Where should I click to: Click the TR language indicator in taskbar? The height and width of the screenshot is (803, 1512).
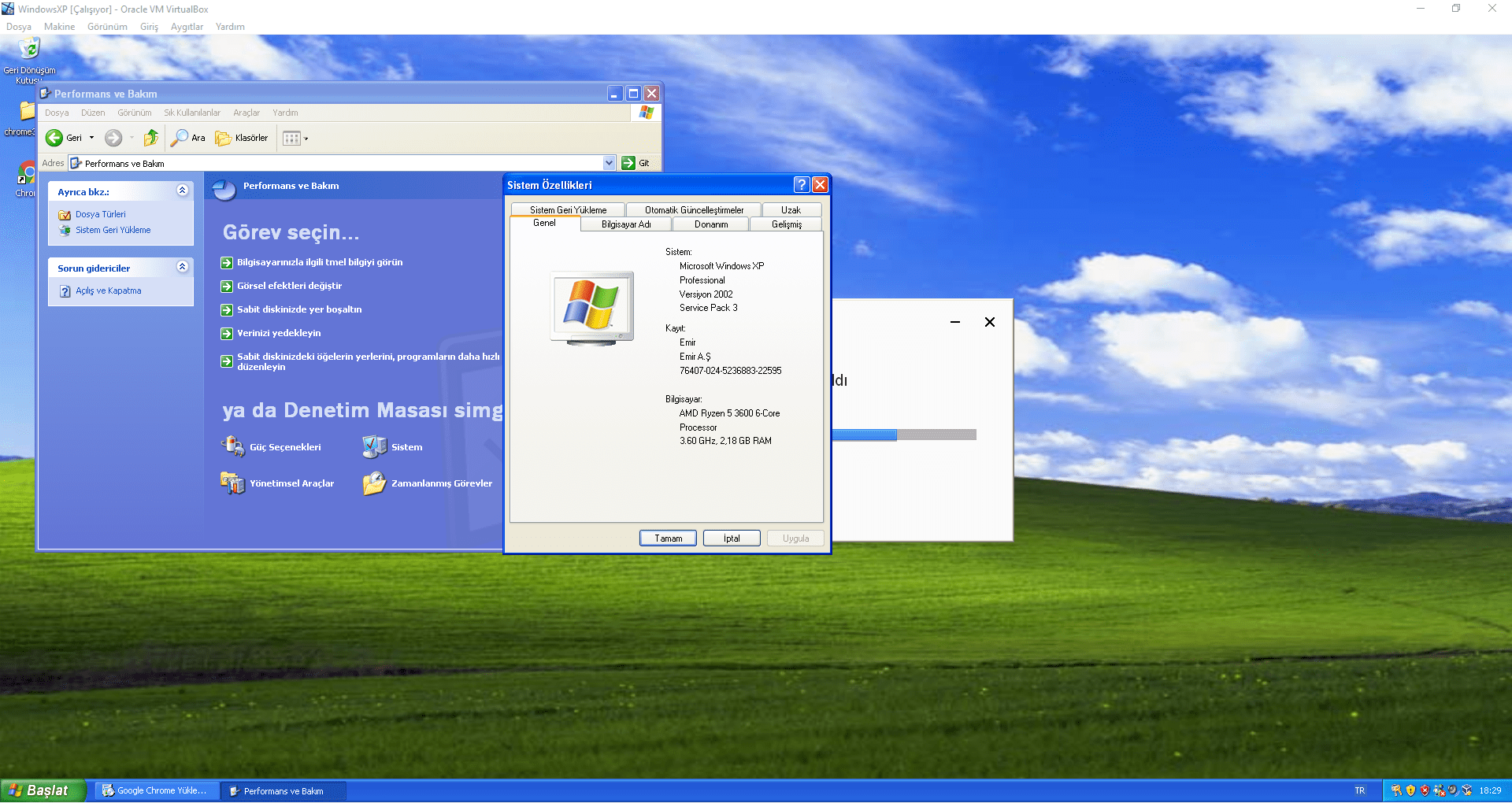click(x=1359, y=790)
